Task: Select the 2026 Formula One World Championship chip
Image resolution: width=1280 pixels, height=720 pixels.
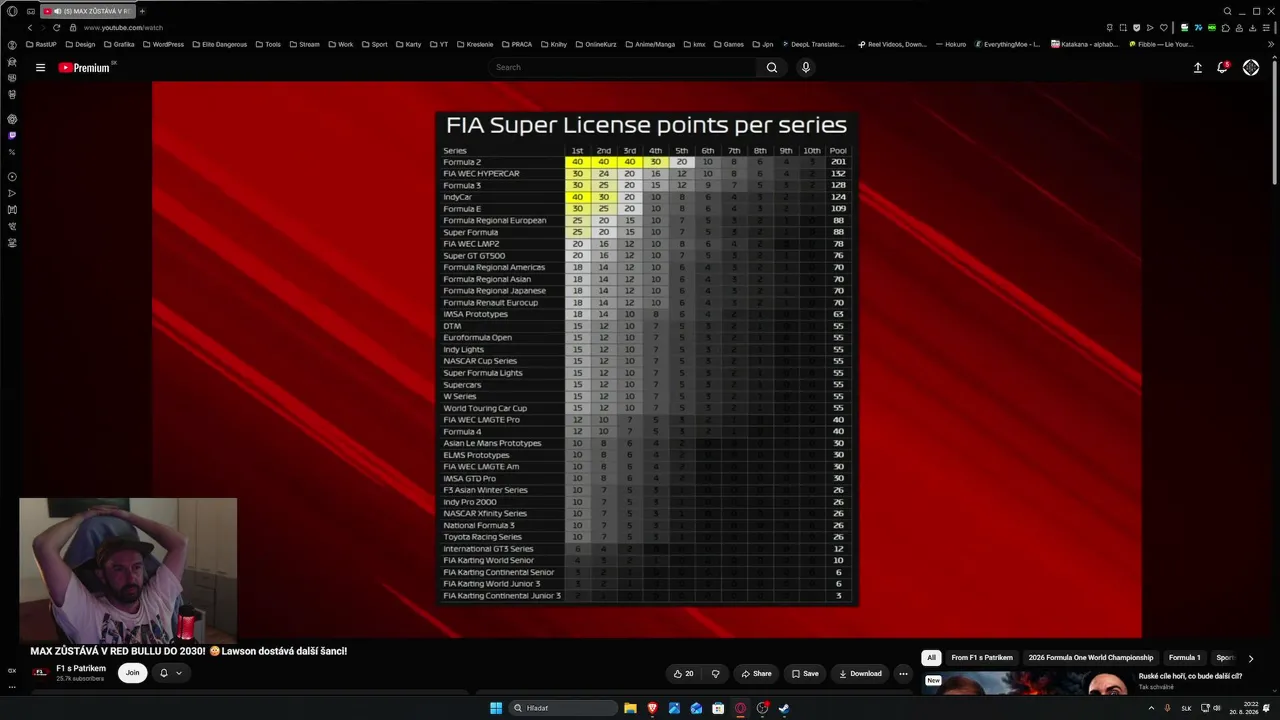Action: pos(1091,658)
